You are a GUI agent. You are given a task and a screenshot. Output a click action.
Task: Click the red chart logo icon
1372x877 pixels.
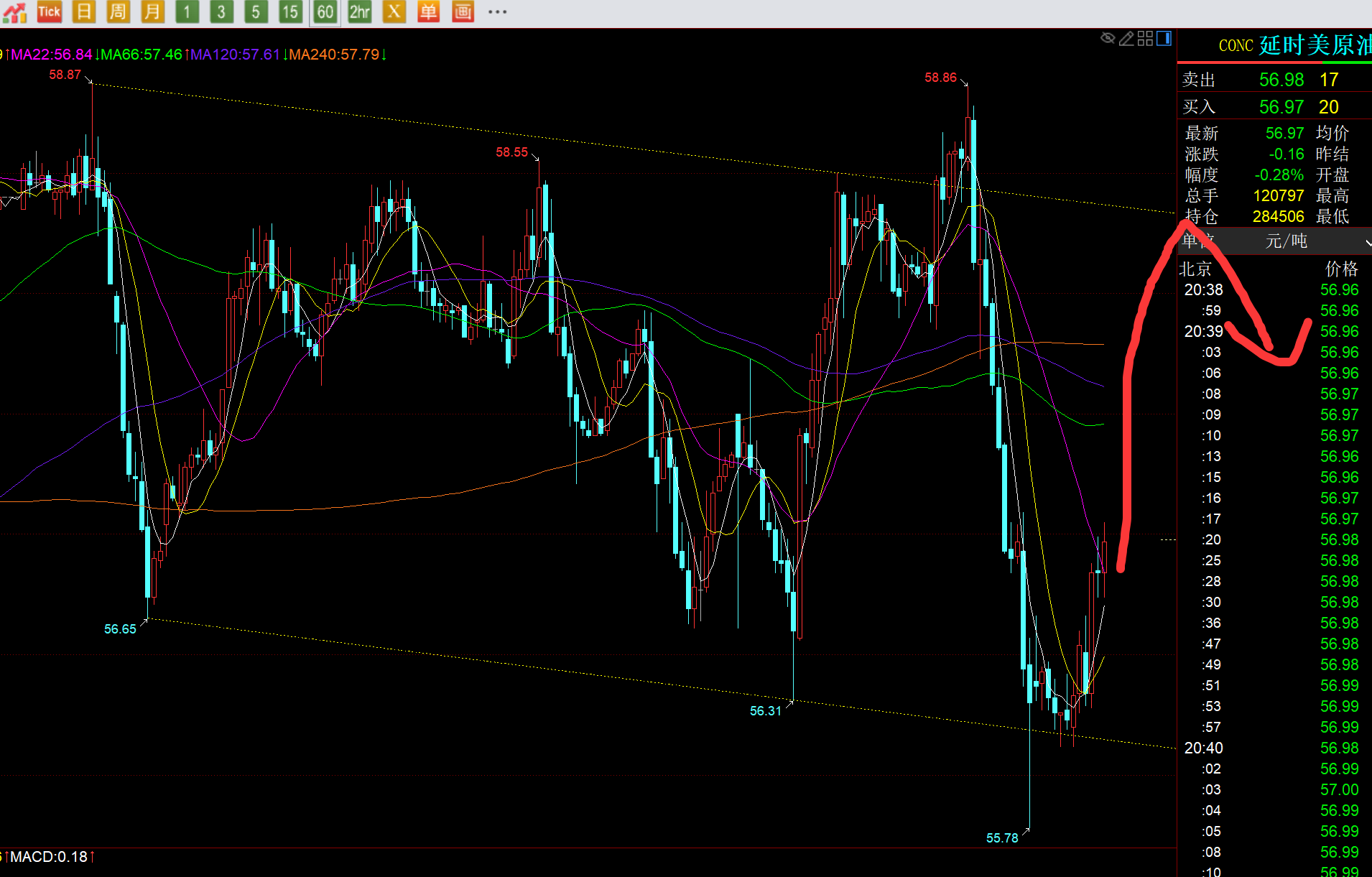(x=14, y=12)
